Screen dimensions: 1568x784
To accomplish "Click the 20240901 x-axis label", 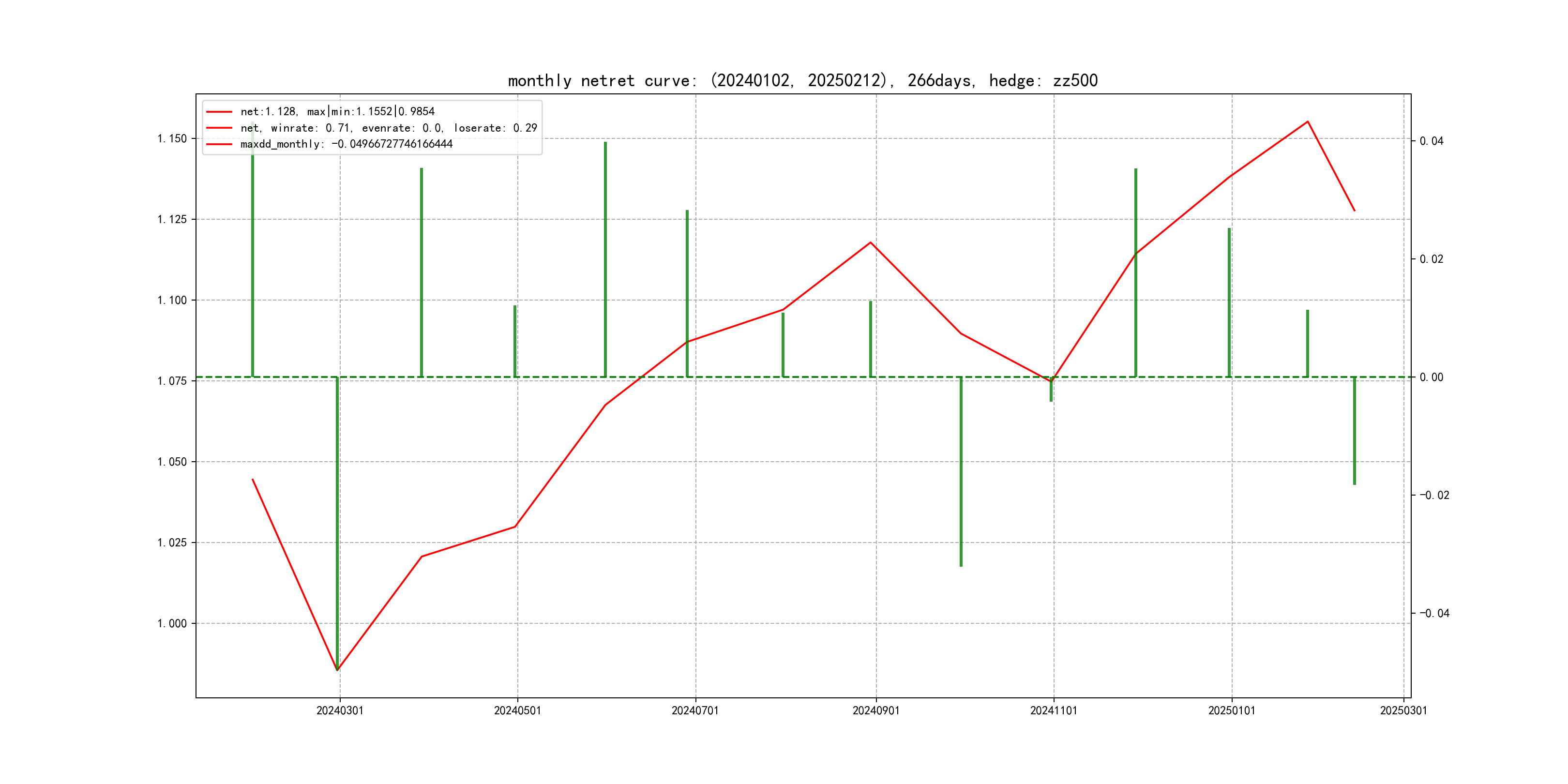I will [x=876, y=711].
